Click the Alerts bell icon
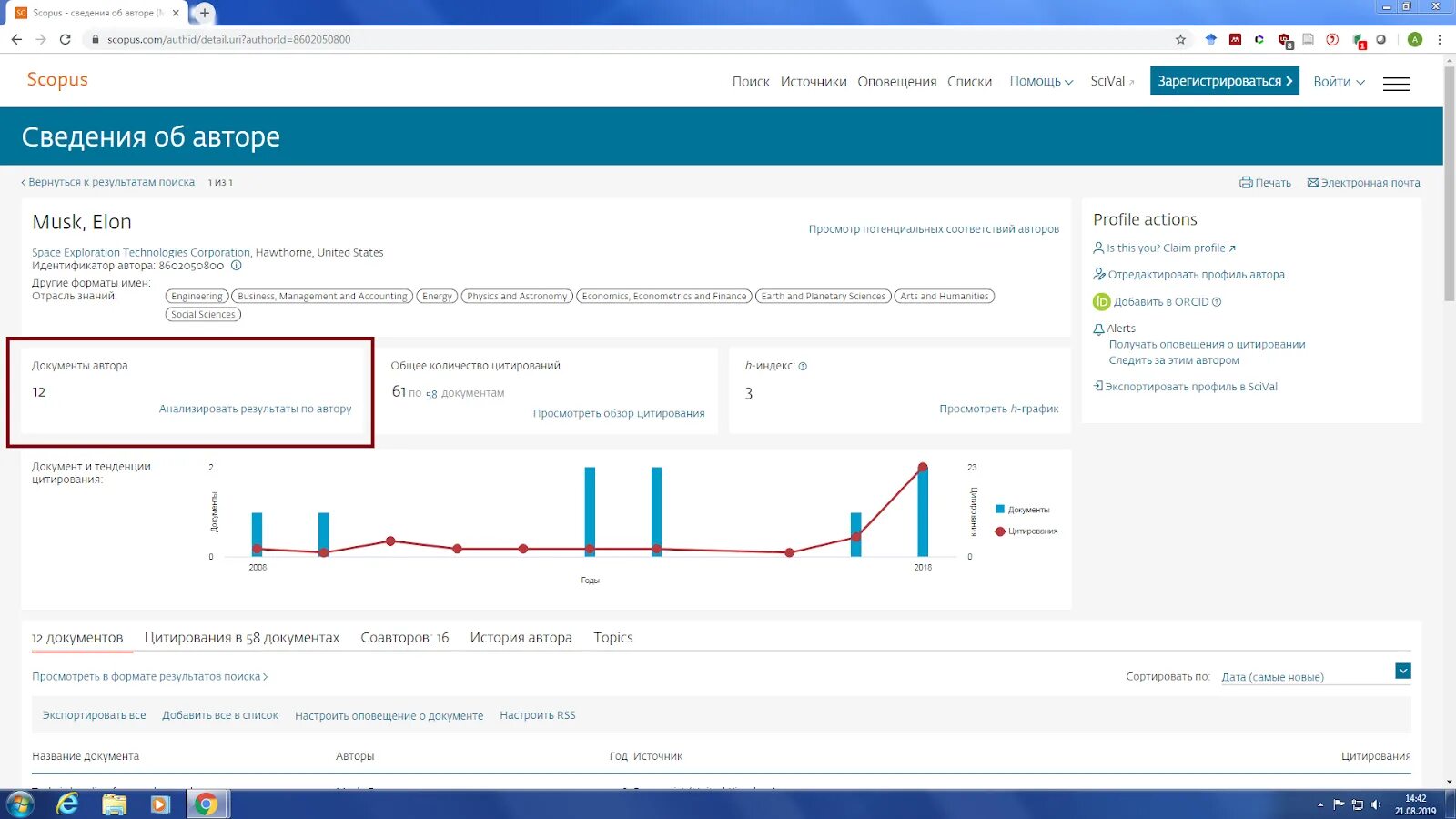Viewport: 1456px width, 819px height. [x=1098, y=329]
